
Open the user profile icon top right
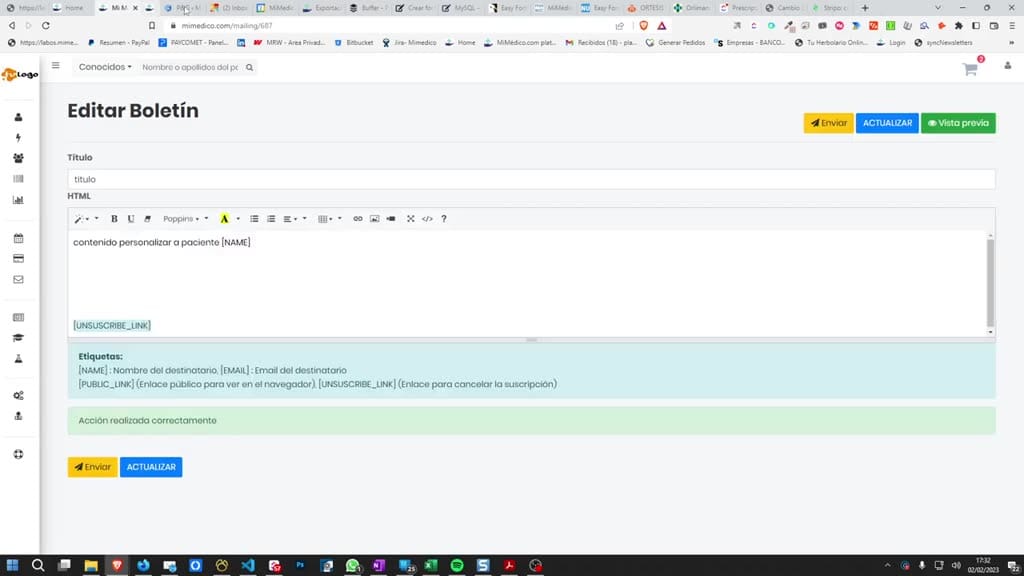[x=1008, y=66]
